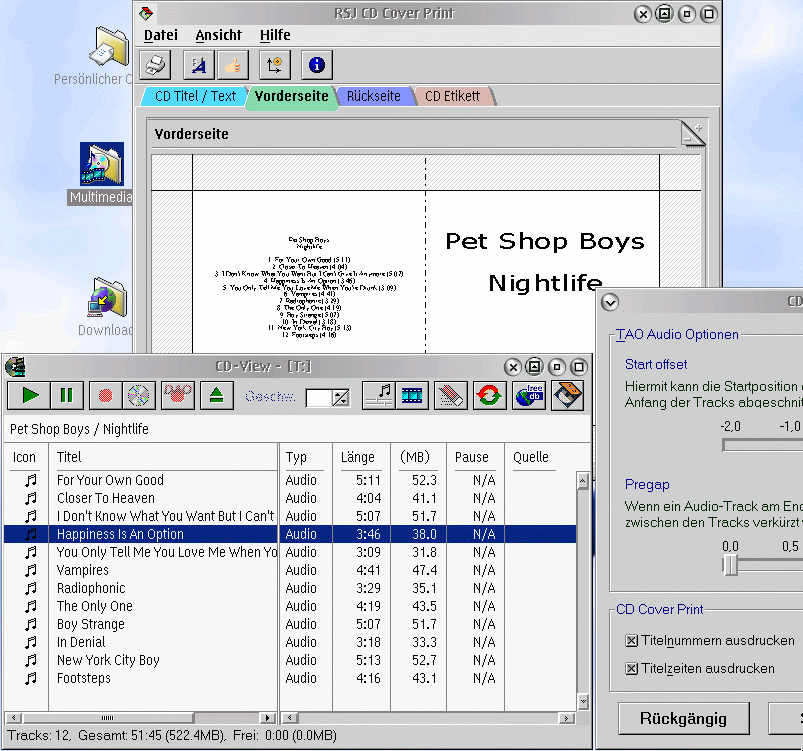The width and height of the screenshot is (803, 751).
Task: Open the blue info icon in Cover Print toolbar
Action: click(316, 65)
